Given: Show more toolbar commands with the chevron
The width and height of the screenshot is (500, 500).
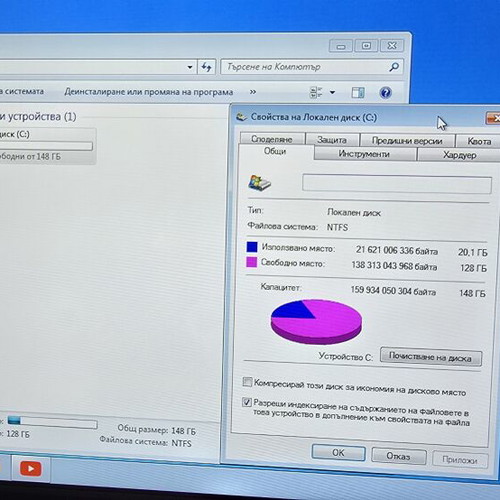Looking at the screenshot, I should click(253, 92).
